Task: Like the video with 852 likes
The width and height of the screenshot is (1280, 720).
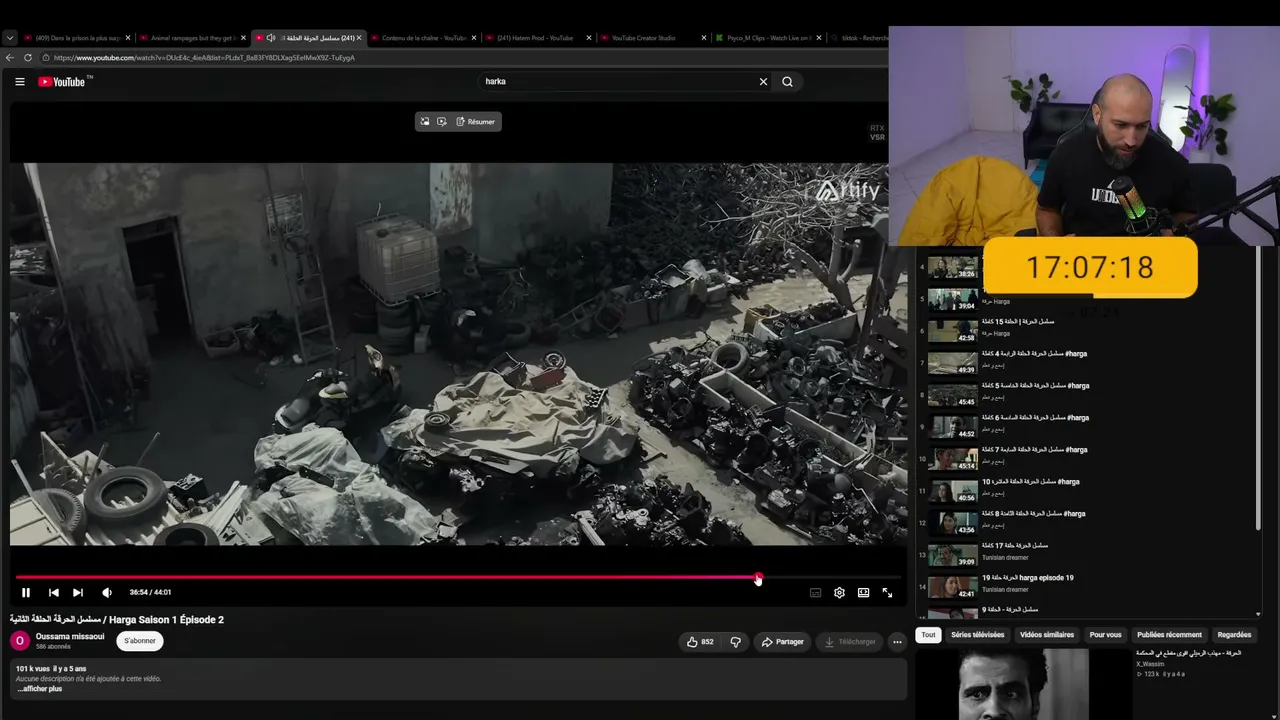Action: [700, 642]
